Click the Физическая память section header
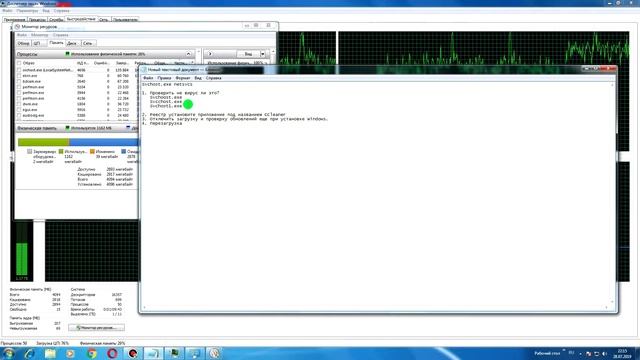This screenshot has width=640, height=360. pos(78,128)
